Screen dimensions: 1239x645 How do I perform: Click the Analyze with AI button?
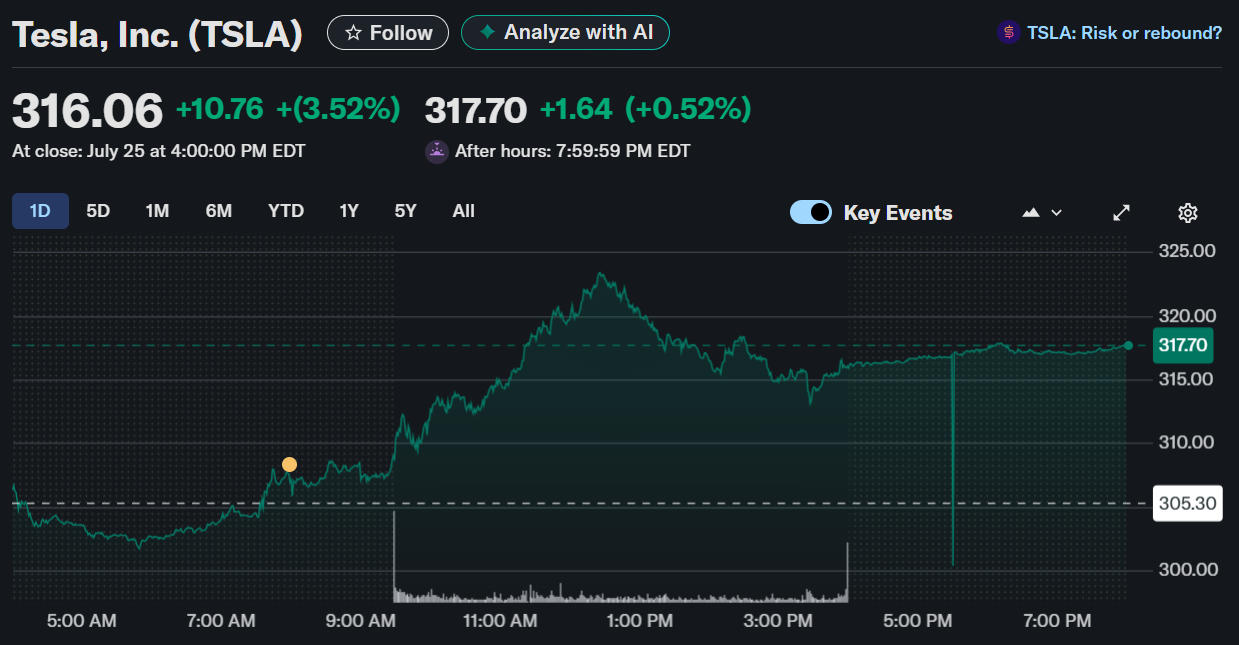[565, 32]
